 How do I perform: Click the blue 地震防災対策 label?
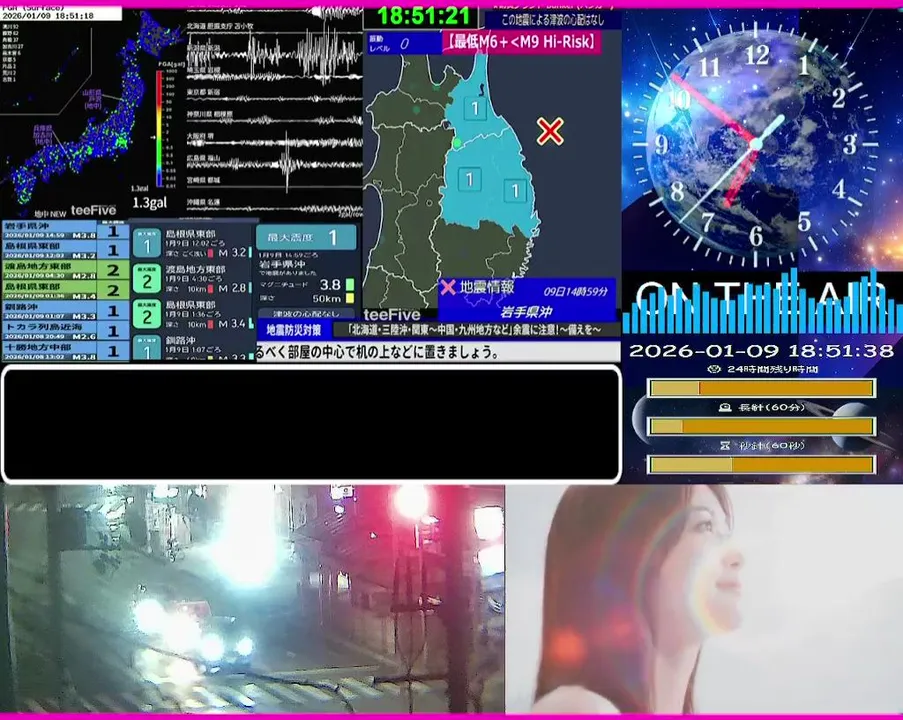point(294,330)
